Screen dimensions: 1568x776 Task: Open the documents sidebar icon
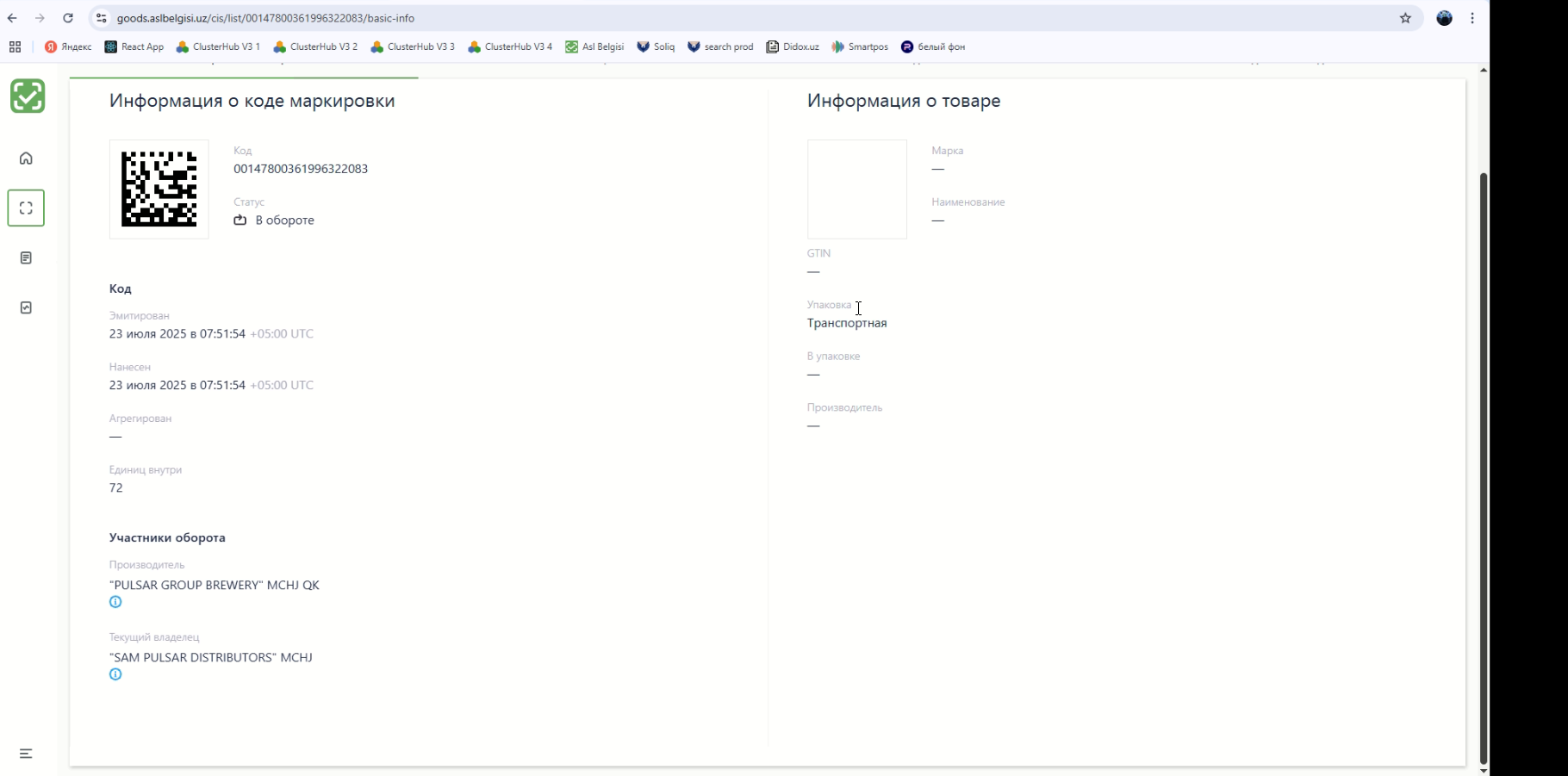click(26, 258)
